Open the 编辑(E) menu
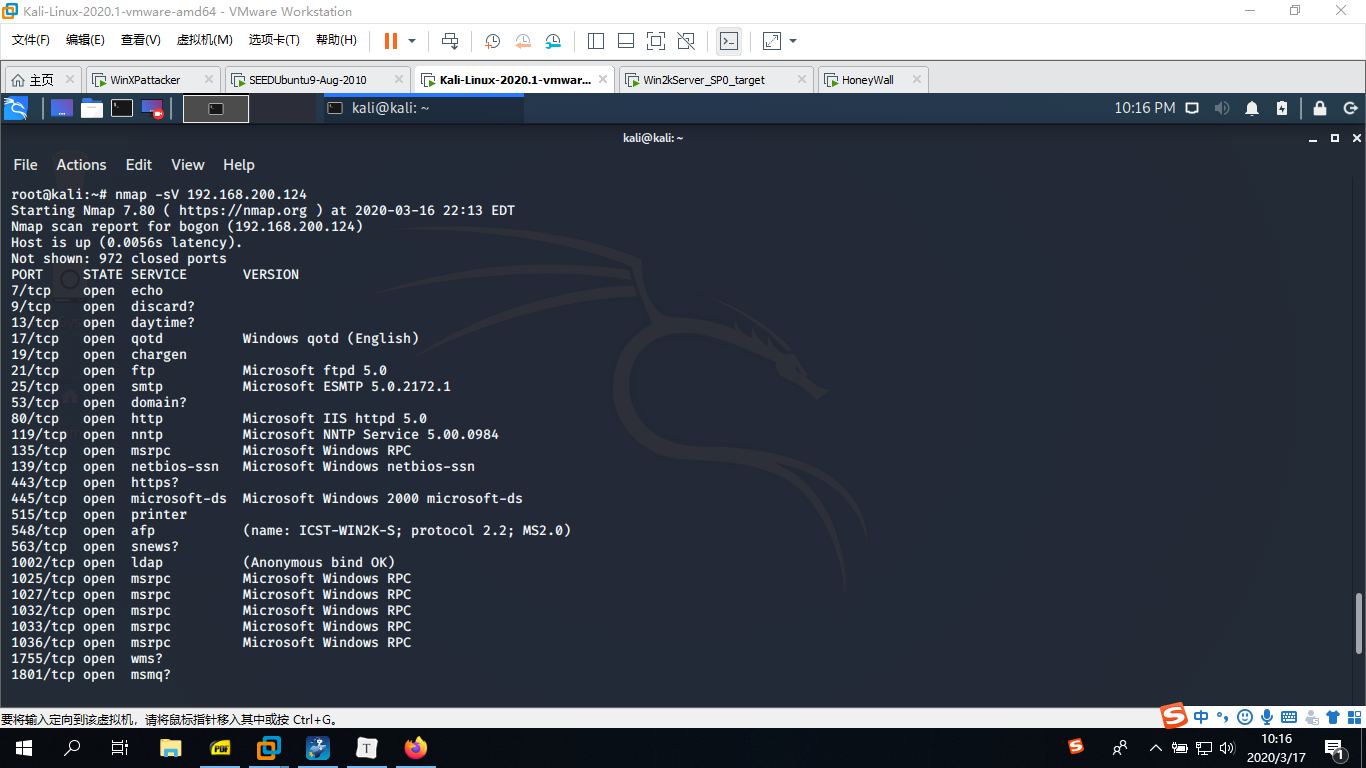1366x768 pixels. pos(85,40)
